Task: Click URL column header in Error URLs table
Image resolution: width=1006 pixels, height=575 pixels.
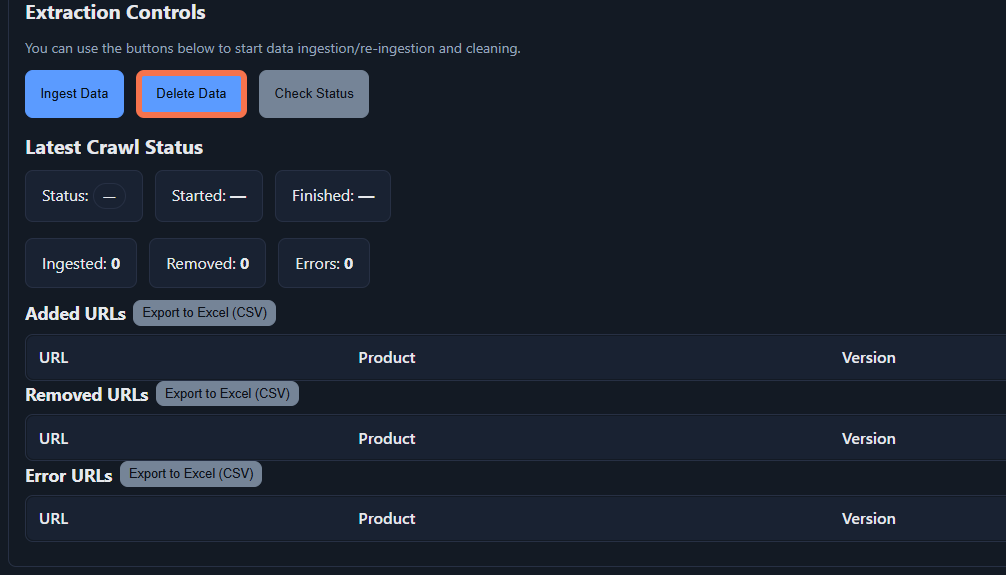Action: (x=54, y=519)
